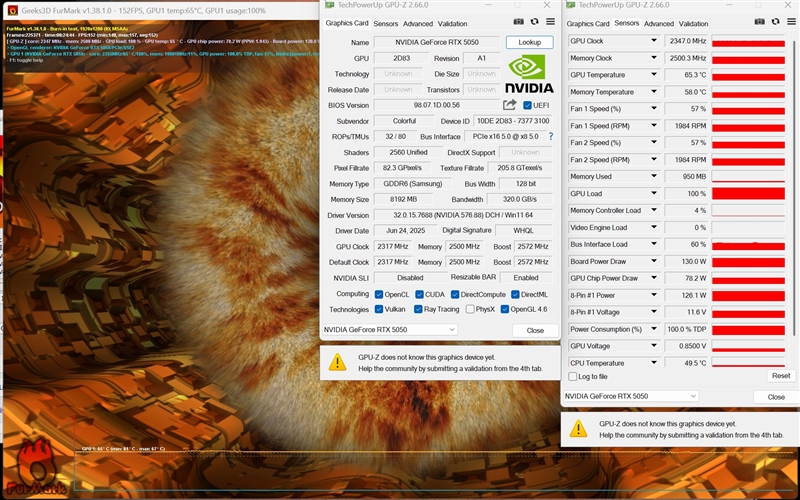Screen dimensions: 800x500
Task: Toggle the DirectCompute checkbox
Action: coord(455,294)
